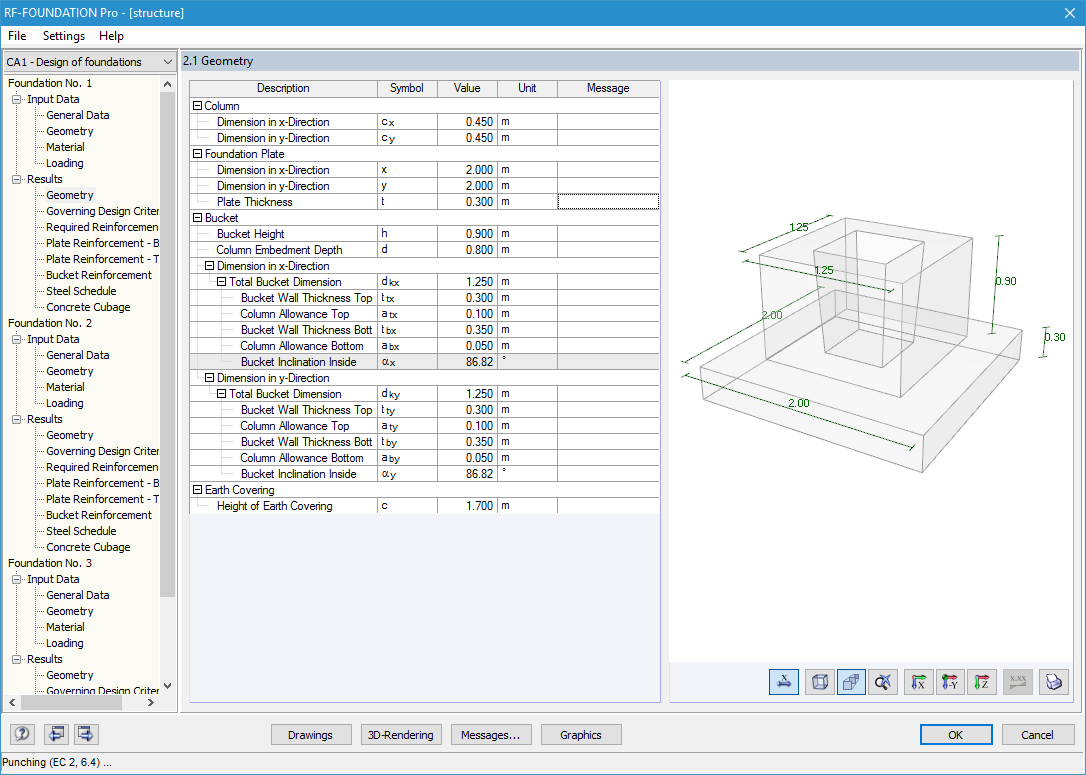The image size is (1086, 775).
Task: Set view opposite to Y direction
Action: click(950, 682)
